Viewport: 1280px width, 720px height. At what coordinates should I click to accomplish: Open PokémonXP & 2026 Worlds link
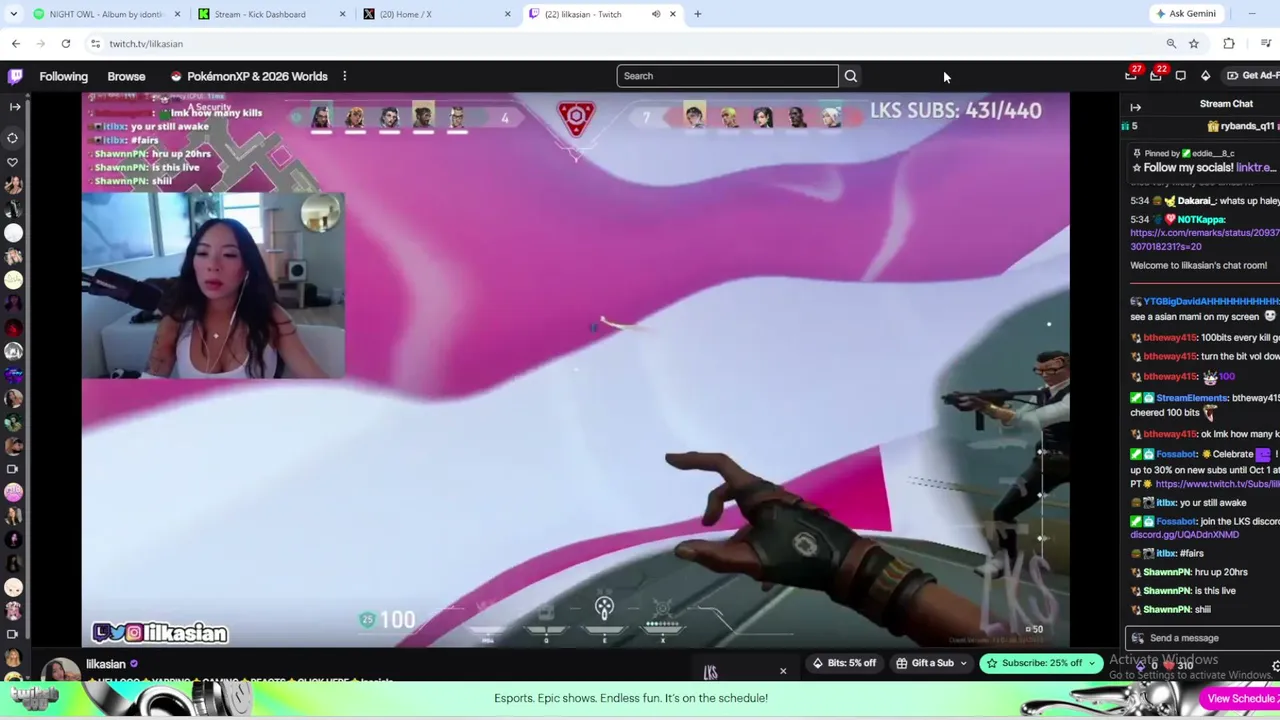coord(249,76)
